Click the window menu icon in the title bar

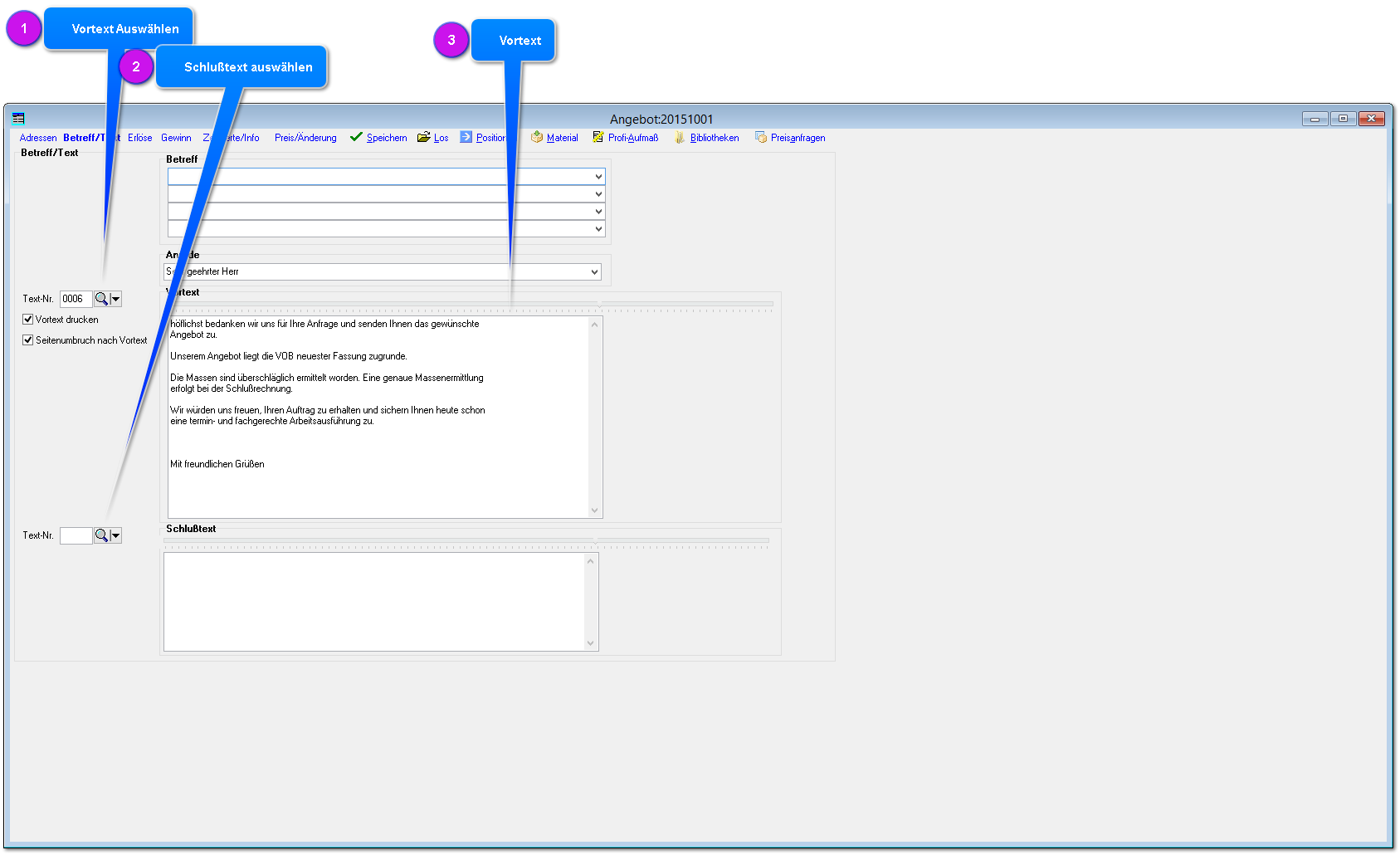[x=18, y=119]
